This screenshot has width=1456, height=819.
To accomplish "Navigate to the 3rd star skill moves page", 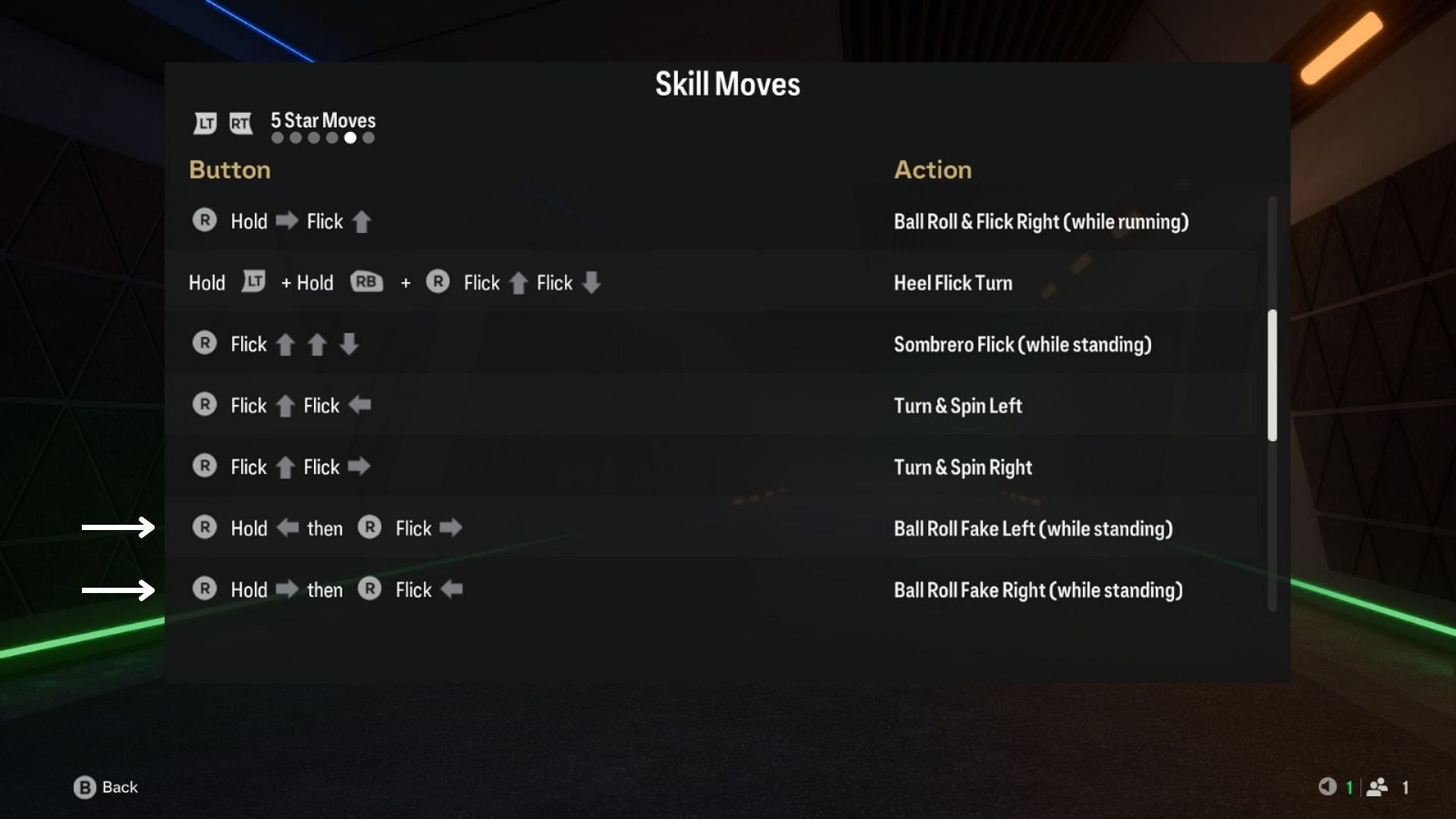I will [313, 138].
